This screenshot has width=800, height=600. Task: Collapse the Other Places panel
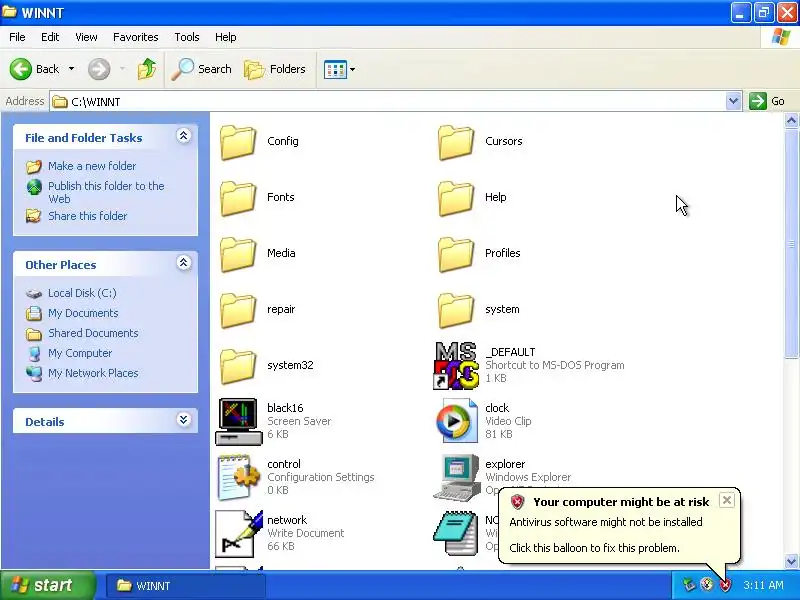click(184, 263)
